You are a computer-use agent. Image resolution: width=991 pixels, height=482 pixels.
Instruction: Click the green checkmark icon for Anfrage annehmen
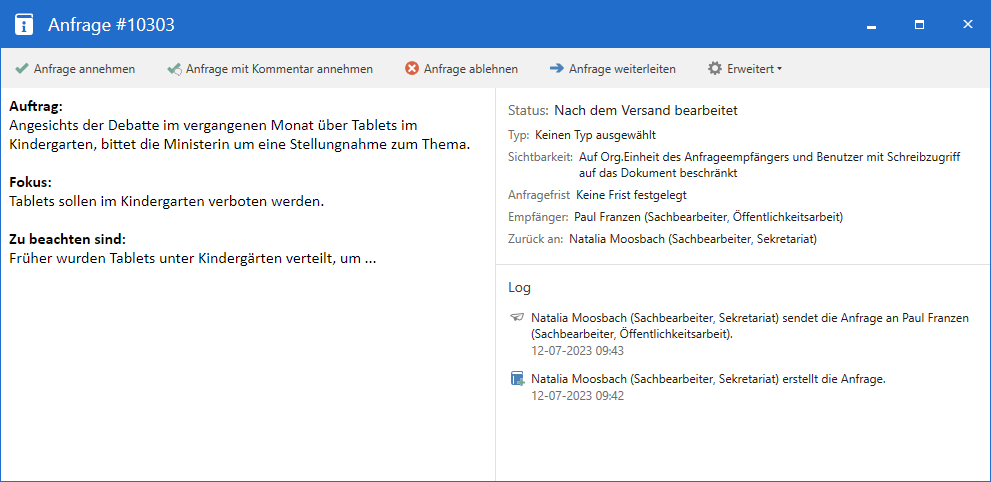[21, 69]
